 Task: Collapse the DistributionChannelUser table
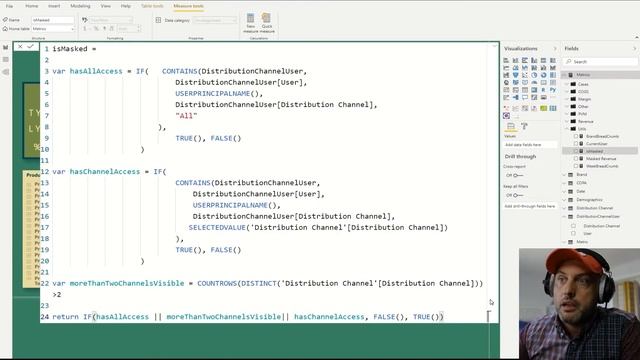pos(564,216)
